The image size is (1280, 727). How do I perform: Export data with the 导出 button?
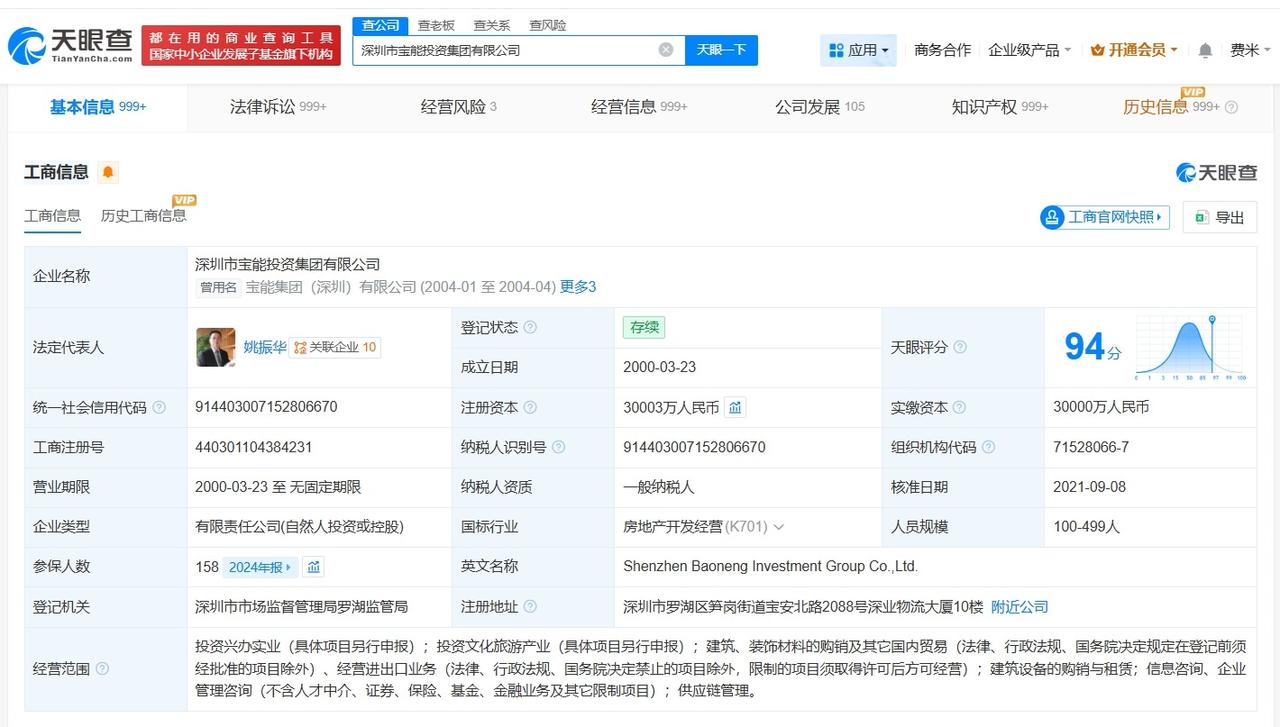tap(1219, 217)
